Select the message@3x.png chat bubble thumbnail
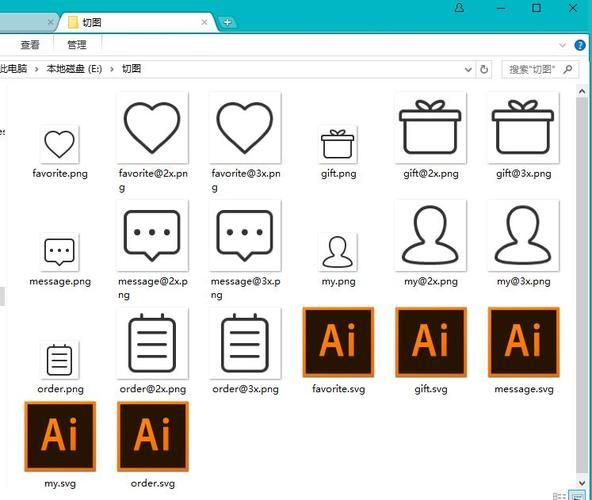 (245, 235)
